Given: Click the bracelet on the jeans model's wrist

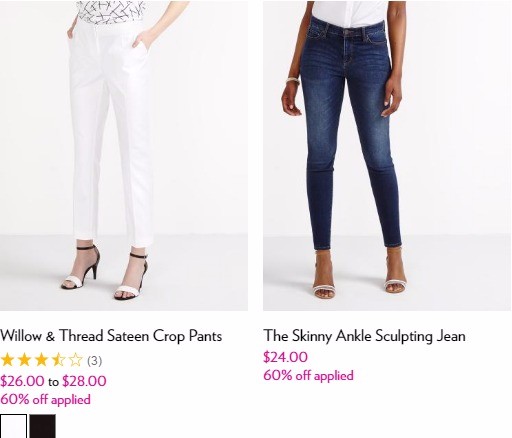Looking at the screenshot, I should [x=293, y=80].
